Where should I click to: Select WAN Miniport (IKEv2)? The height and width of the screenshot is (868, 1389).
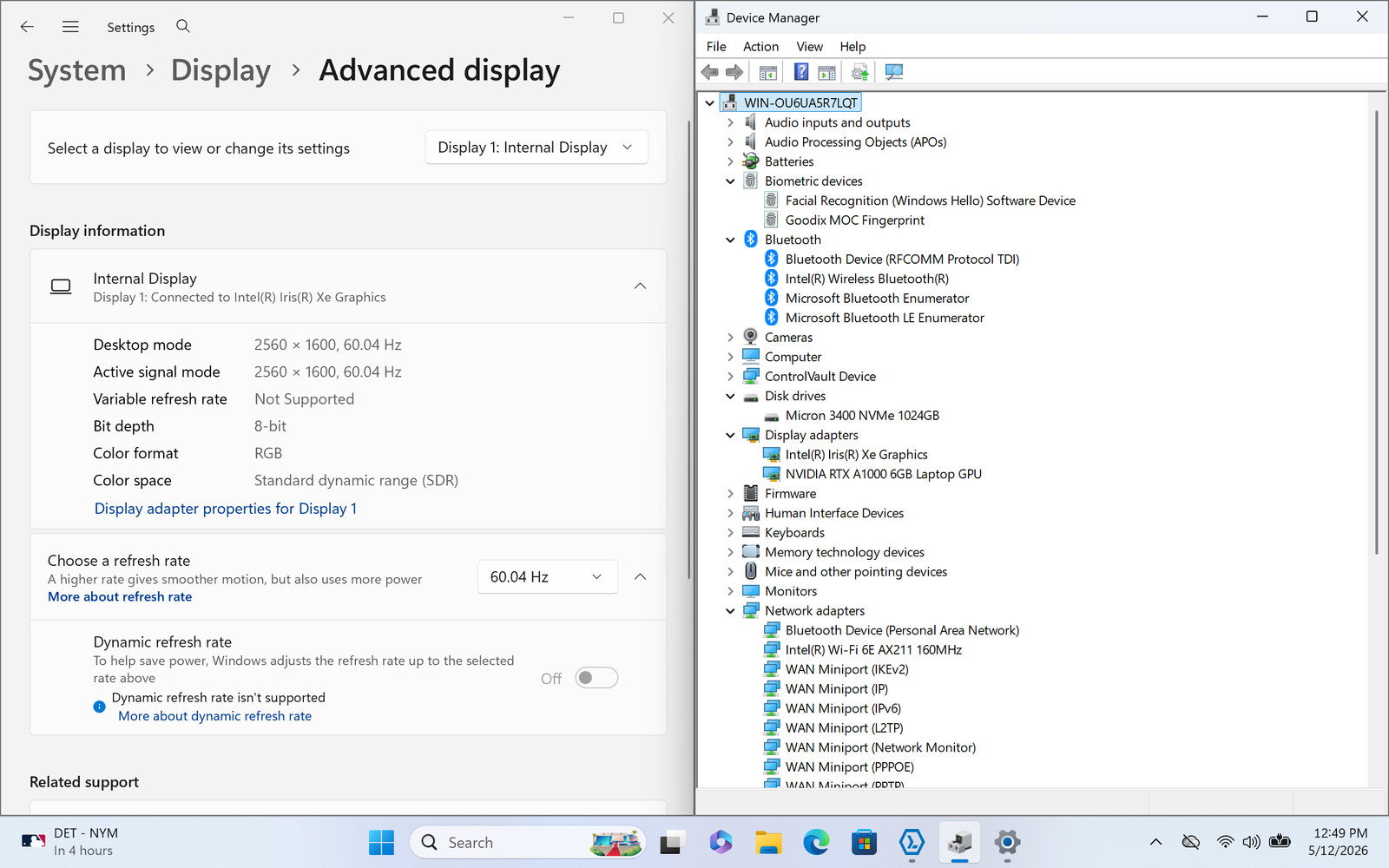(x=847, y=669)
